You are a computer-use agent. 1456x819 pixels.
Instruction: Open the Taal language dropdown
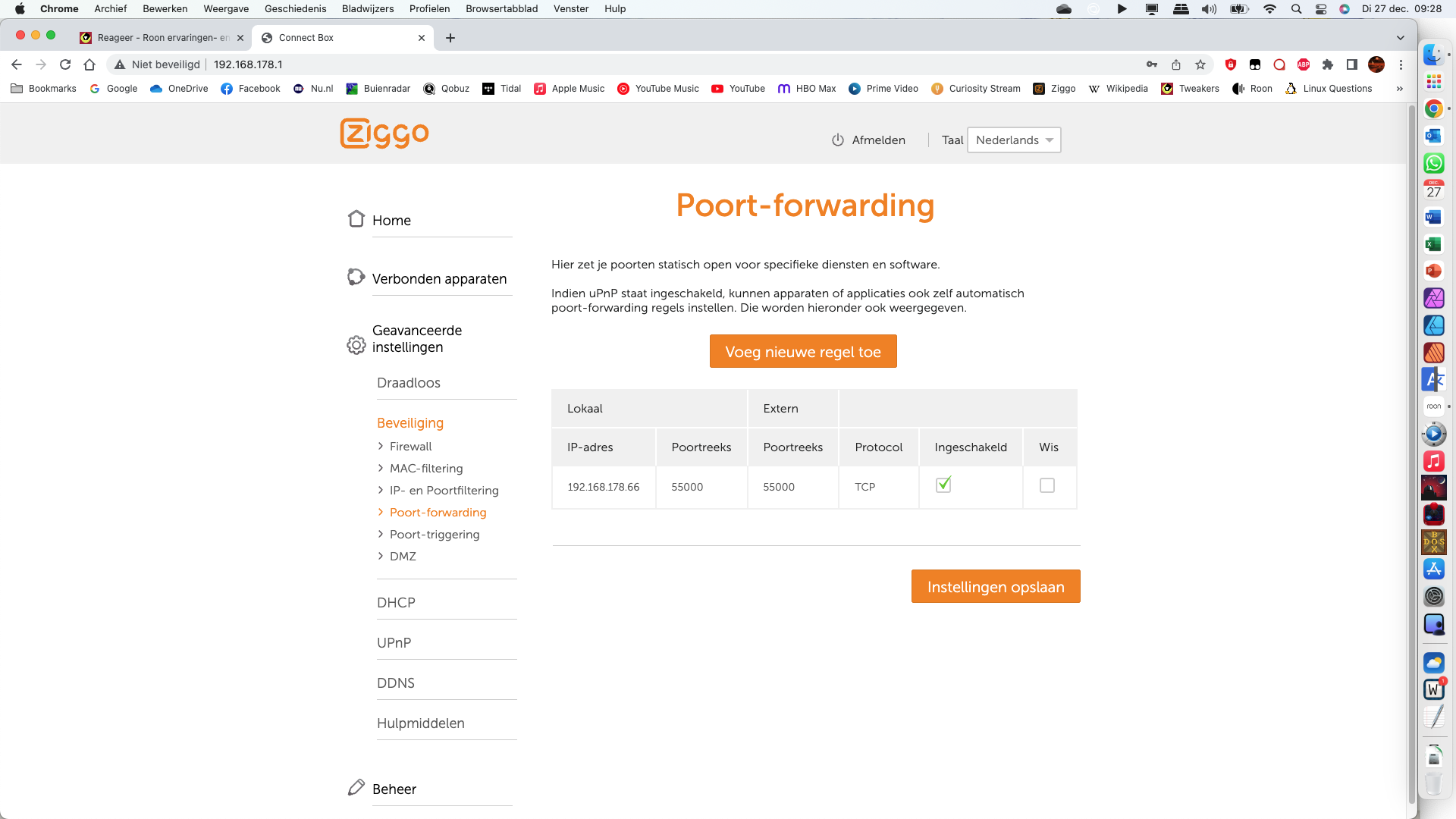[1014, 140]
